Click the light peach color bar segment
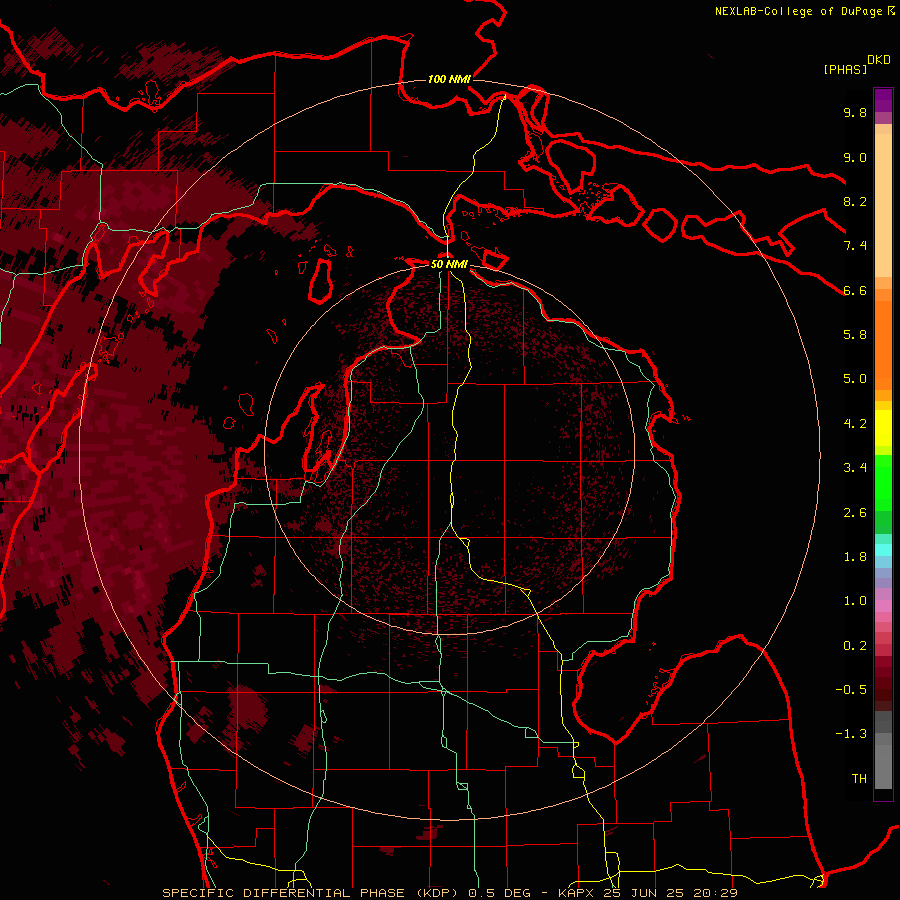This screenshot has width=900, height=900. click(x=883, y=207)
